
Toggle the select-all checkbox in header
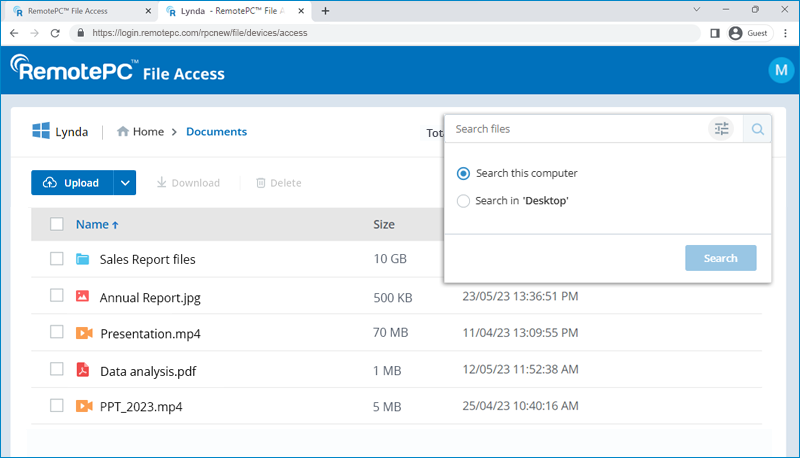point(57,225)
